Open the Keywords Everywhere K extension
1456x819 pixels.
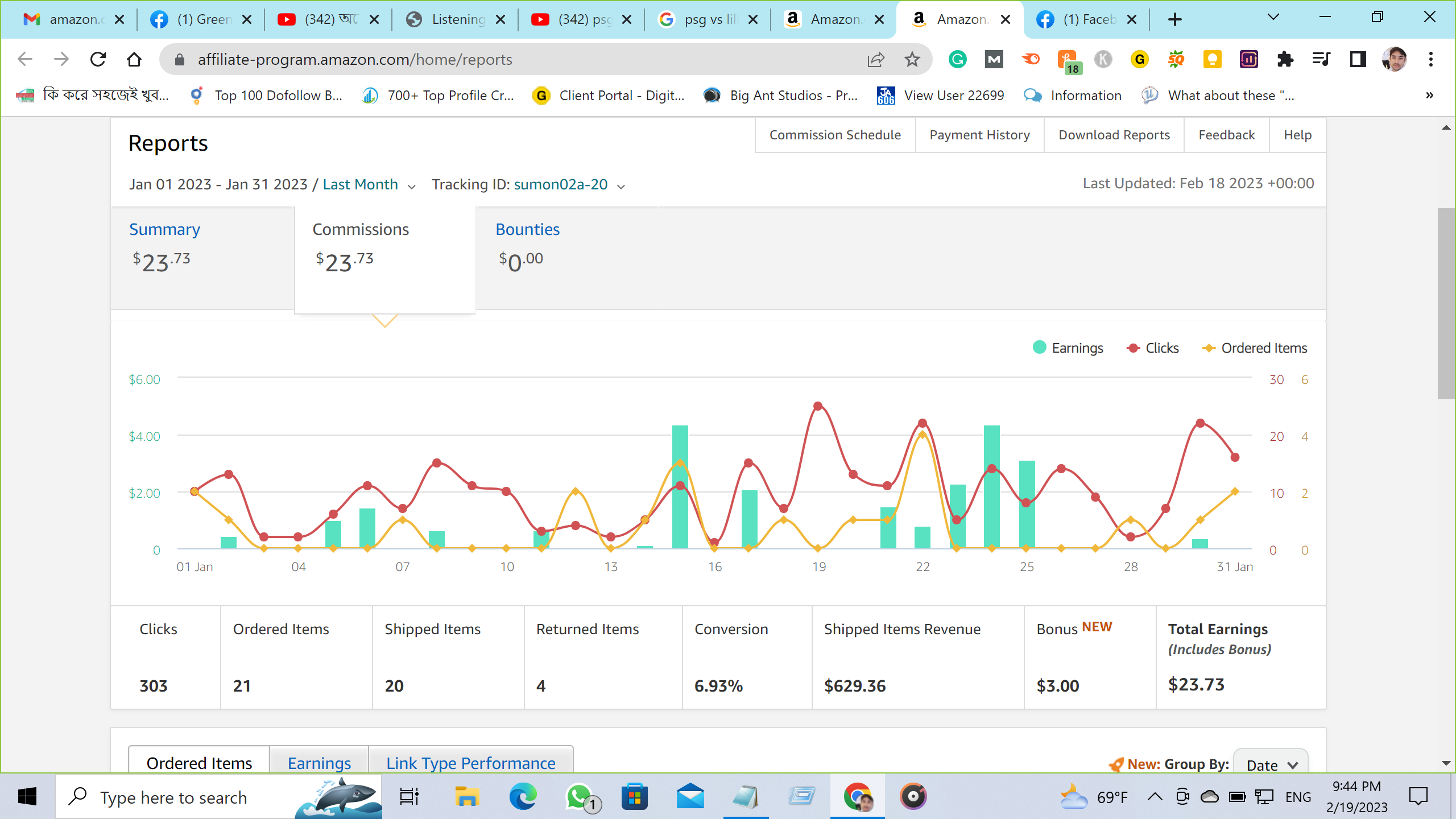[x=1103, y=59]
